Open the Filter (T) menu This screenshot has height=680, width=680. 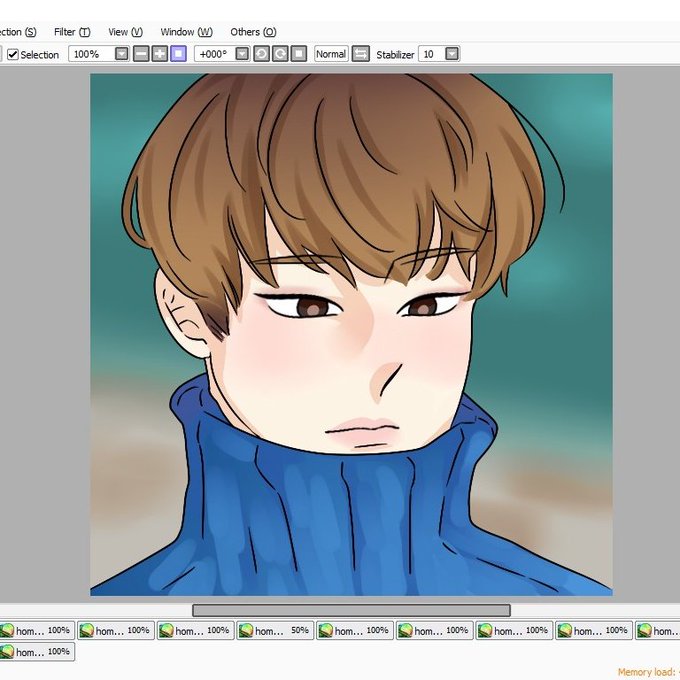pos(72,32)
